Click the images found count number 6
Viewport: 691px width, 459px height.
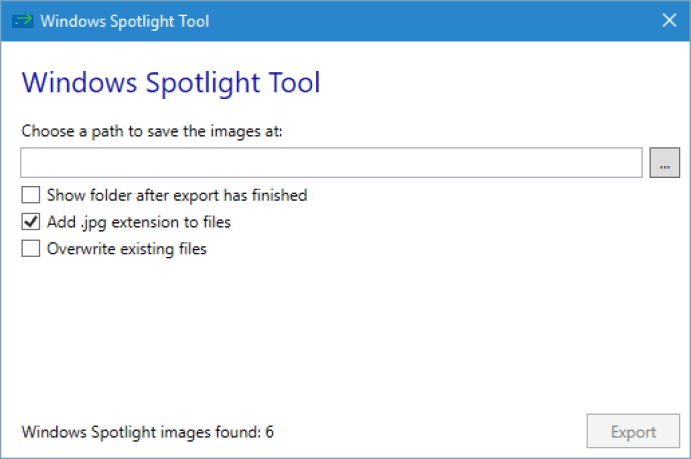point(269,432)
